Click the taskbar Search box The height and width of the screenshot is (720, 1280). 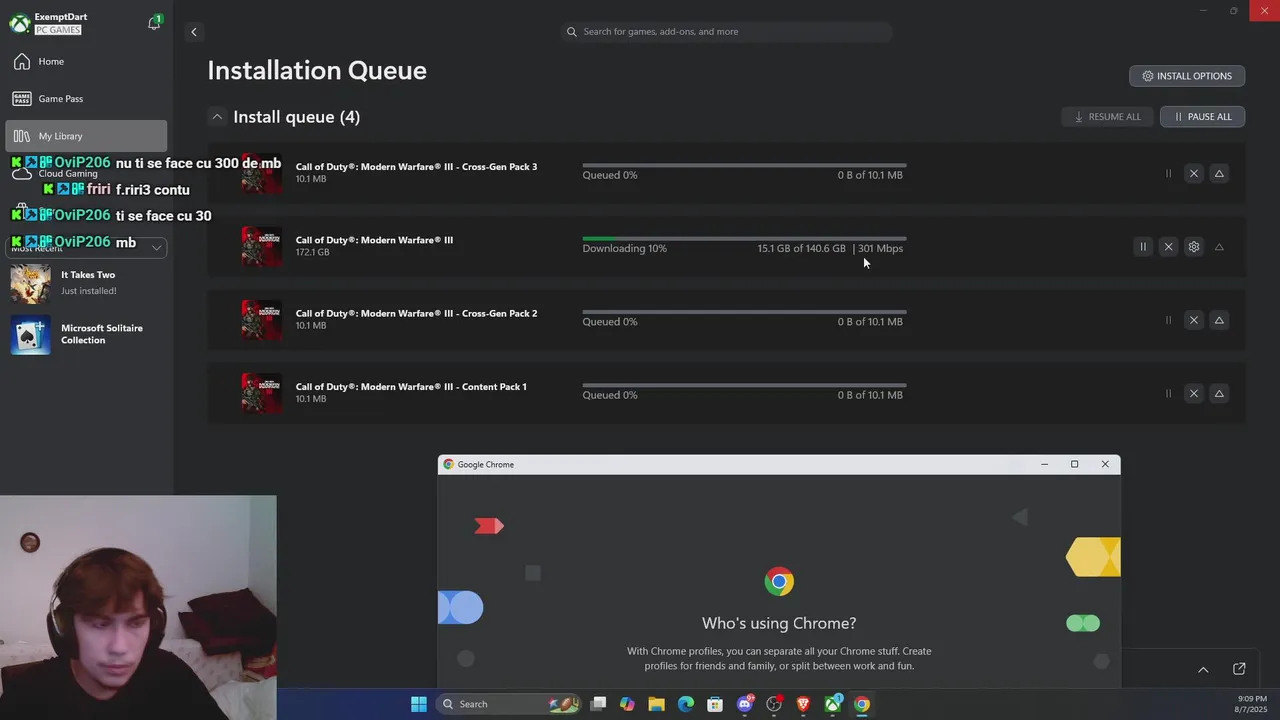(509, 704)
